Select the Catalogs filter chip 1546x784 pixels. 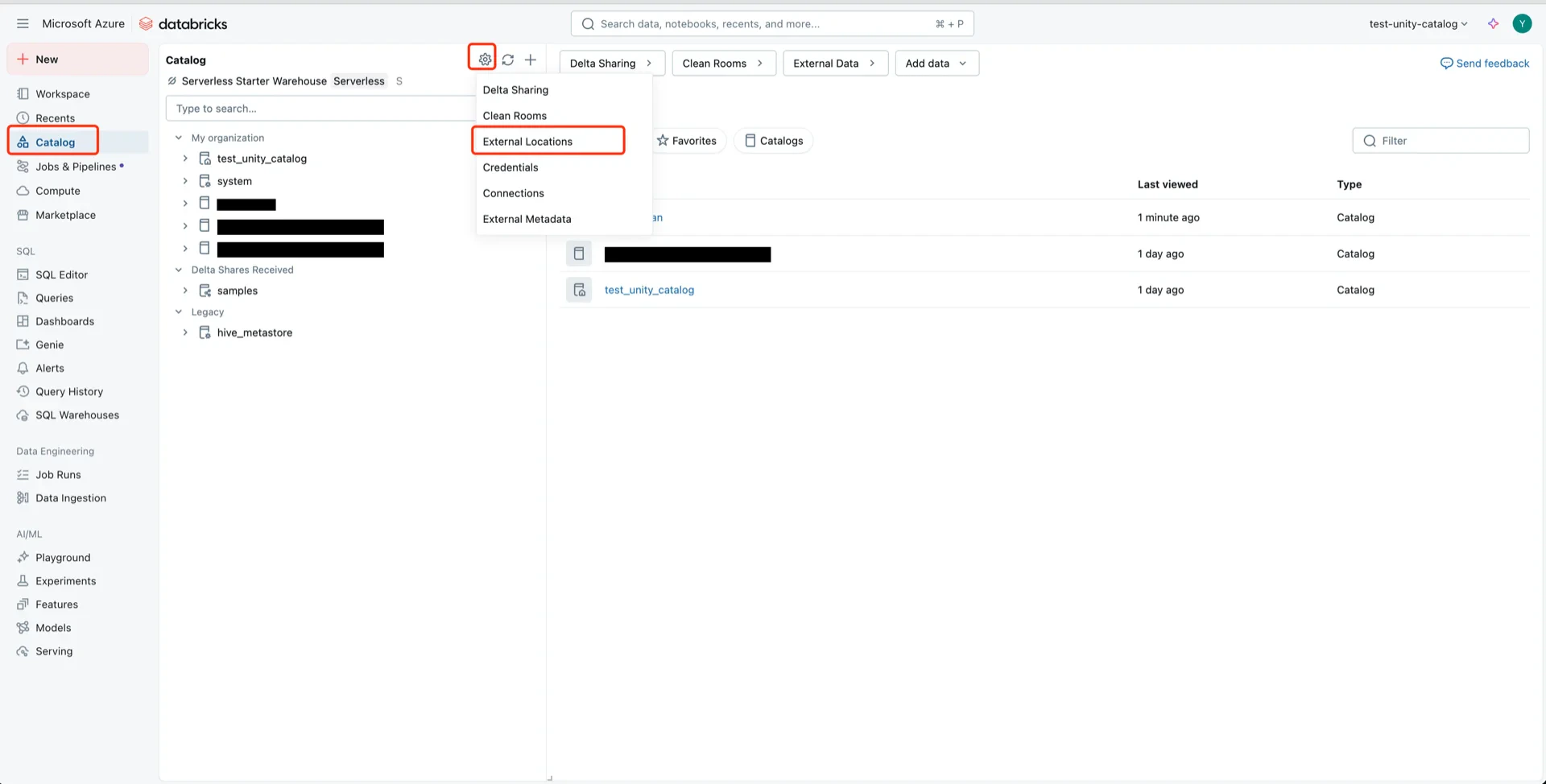pyautogui.click(x=773, y=141)
